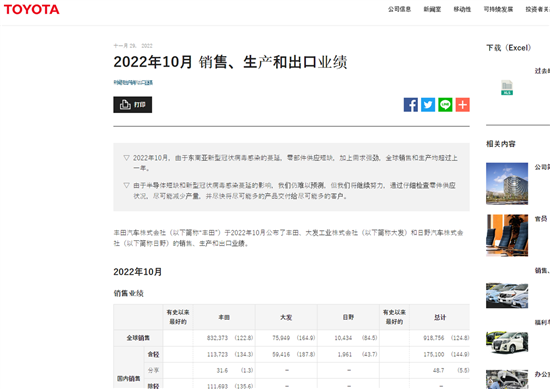Open the company headquarters building thumbnail
The height and width of the screenshot is (389, 550).
507,183
